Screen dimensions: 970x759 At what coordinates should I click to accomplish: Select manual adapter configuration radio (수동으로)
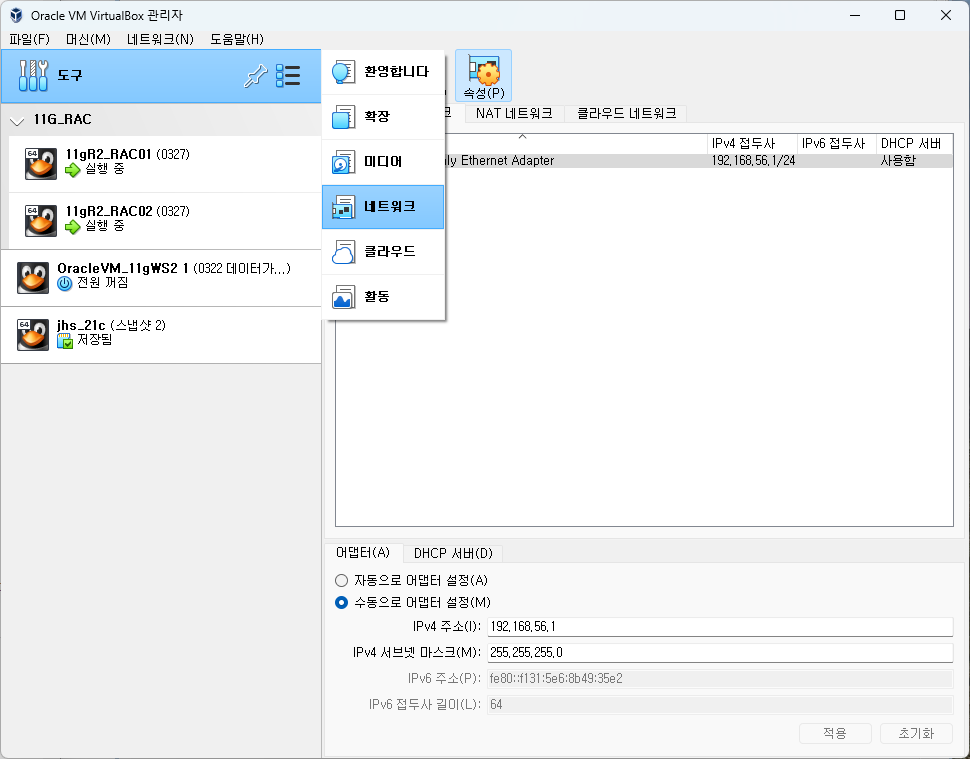click(341, 602)
